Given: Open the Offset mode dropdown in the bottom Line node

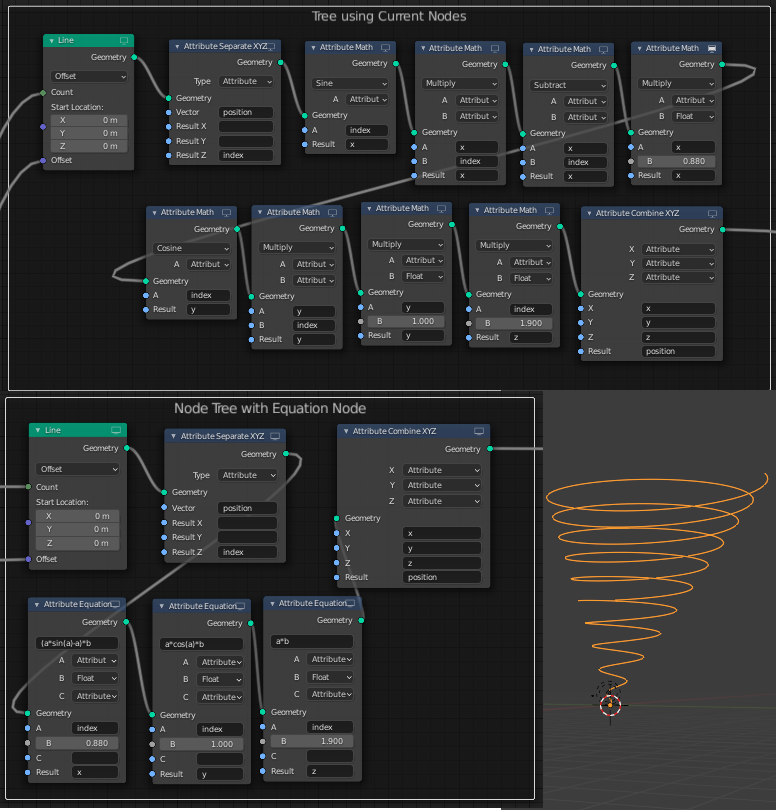Looking at the screenshot, I should pyautogui.click(x=77, y=469).
